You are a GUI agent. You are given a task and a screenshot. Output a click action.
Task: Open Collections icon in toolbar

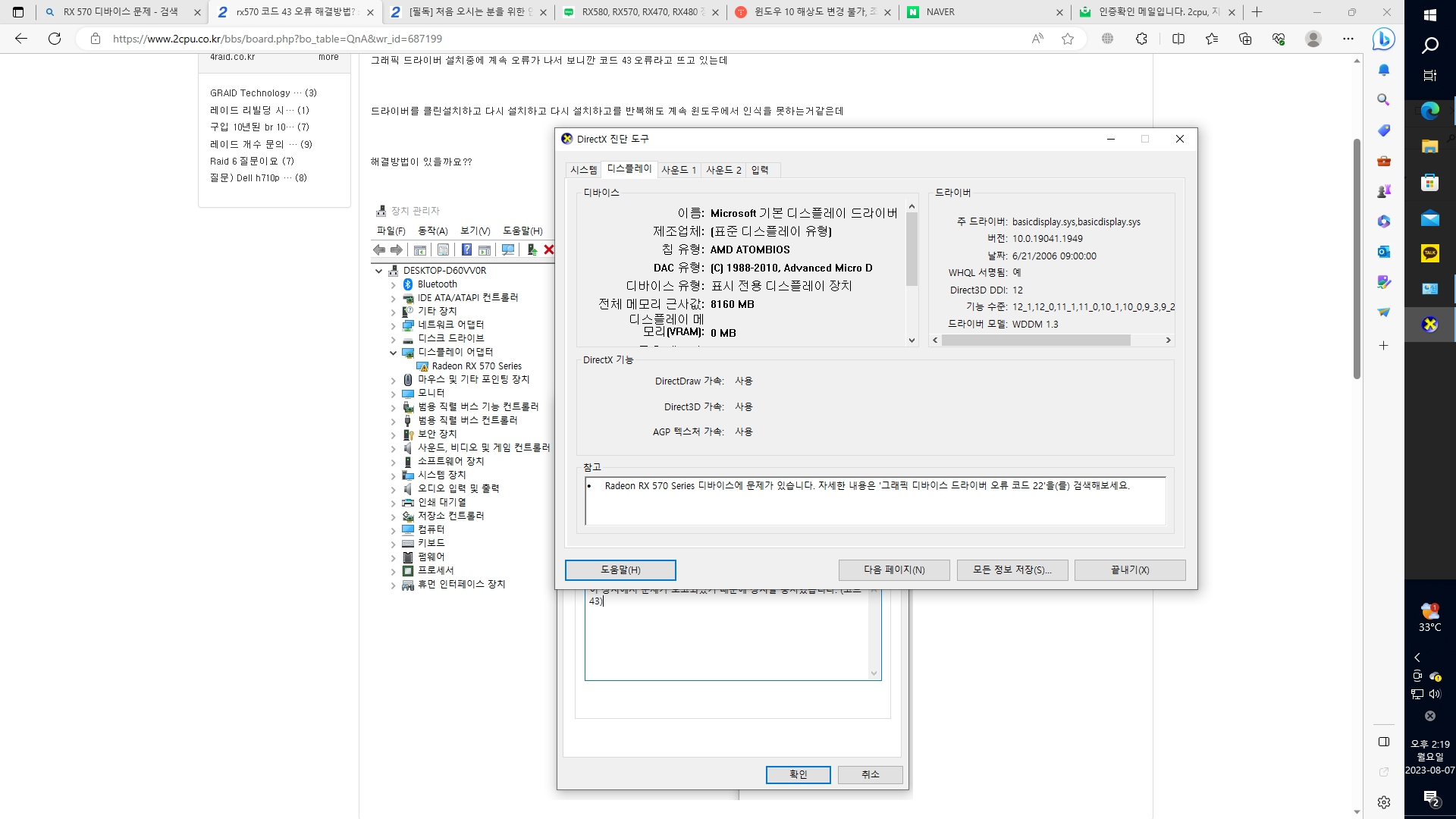1245,39
